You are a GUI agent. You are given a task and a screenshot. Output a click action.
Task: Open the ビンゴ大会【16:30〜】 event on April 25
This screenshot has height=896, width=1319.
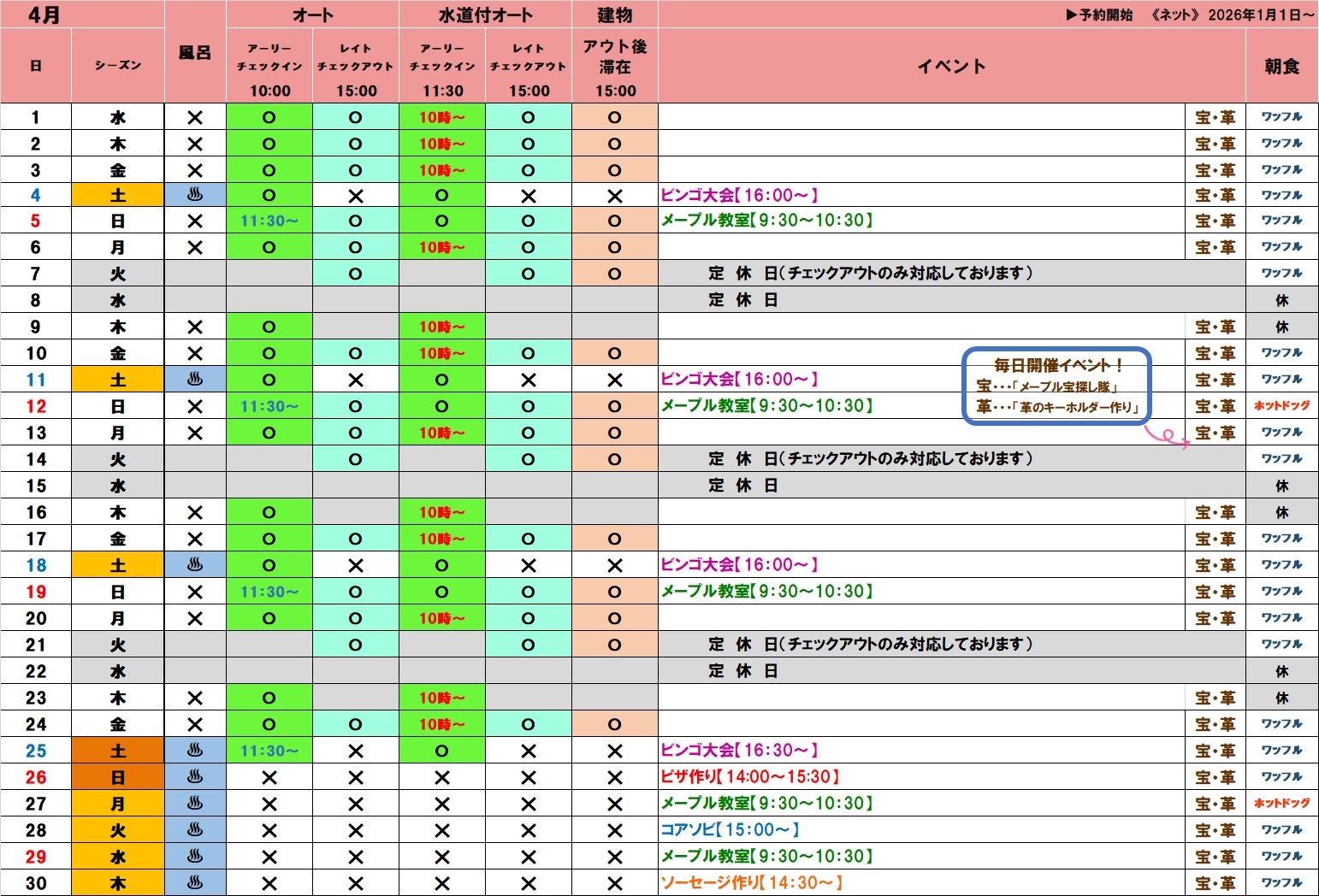point(739,751)
